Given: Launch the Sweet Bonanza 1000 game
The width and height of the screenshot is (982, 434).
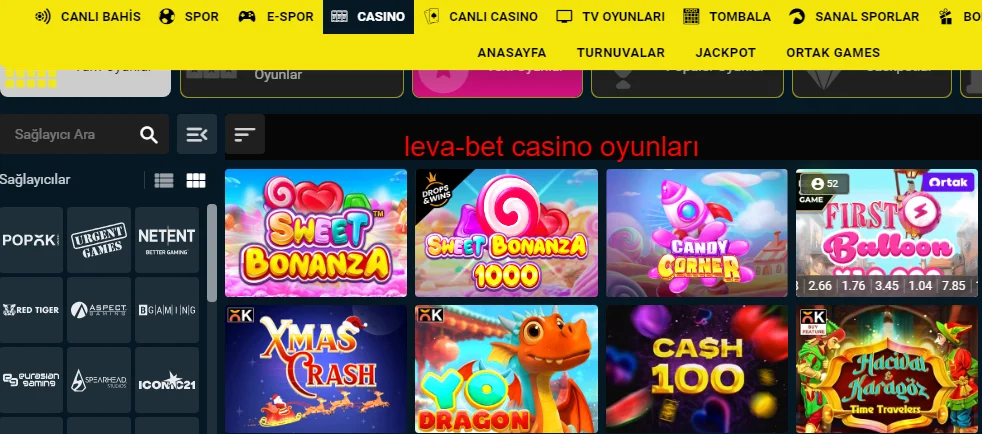Looking at the screenshot, I should (x=507, y=233).
